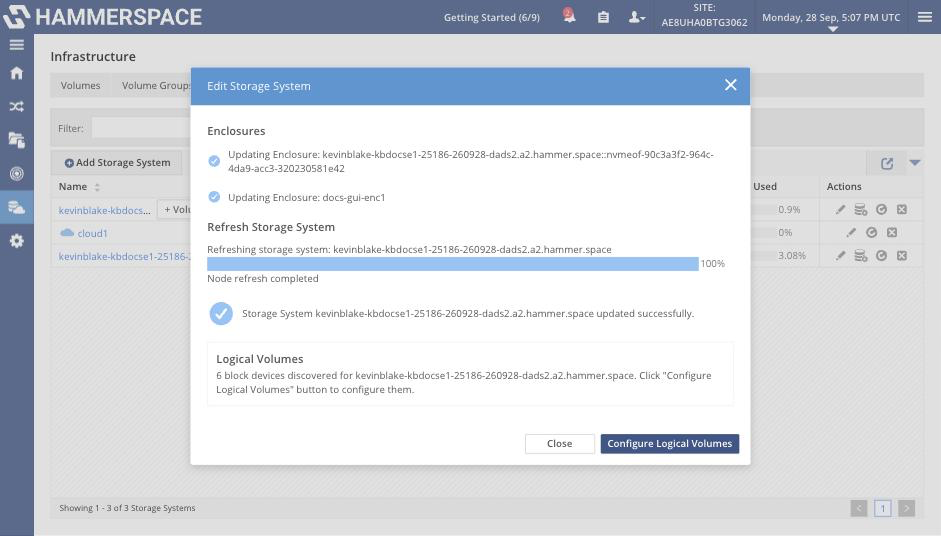The width and height of the screenshot is (941, 536).
Task: Open the user account menu icon
Action: click(x=636, y=17)
